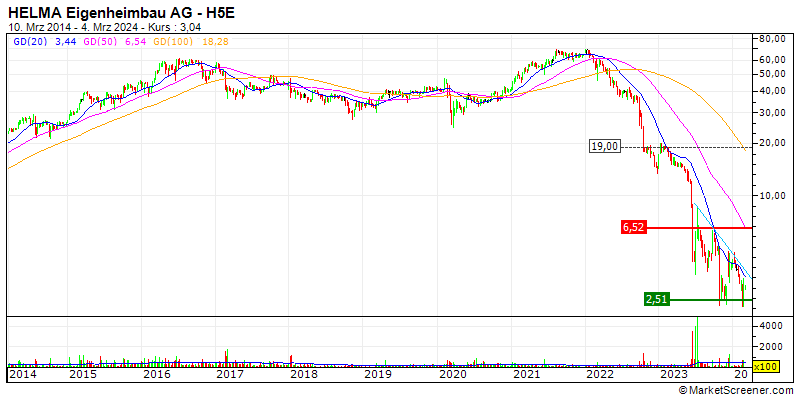
Task: Click the 10,00 price axis label
Action: pos(771,195)
